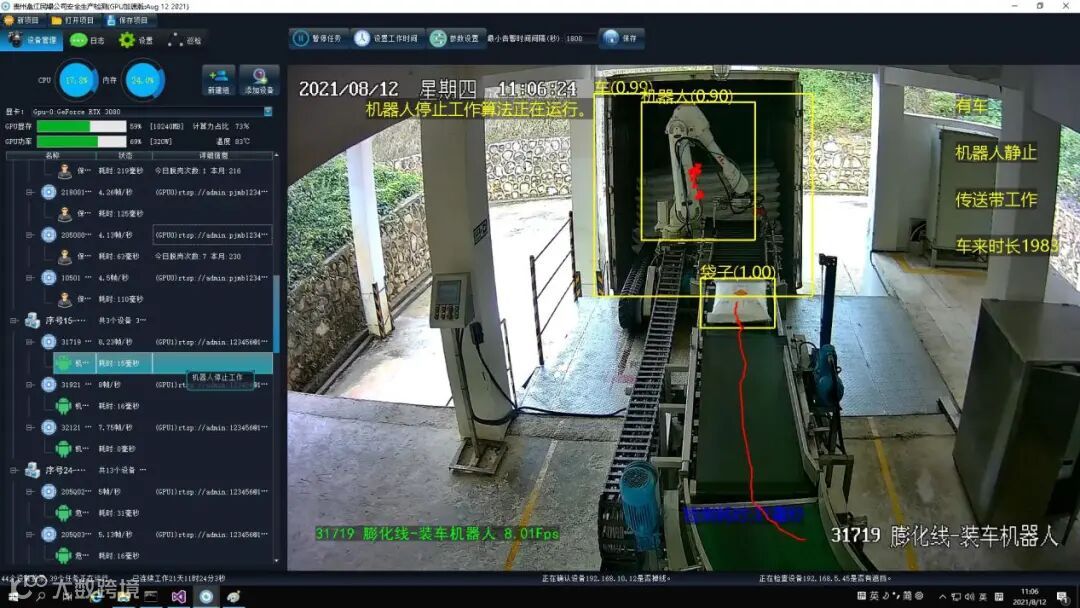Select the 205Q02 camera icon
The width and height of the screenshot is (1080, 608).
(x=48, y=492)
